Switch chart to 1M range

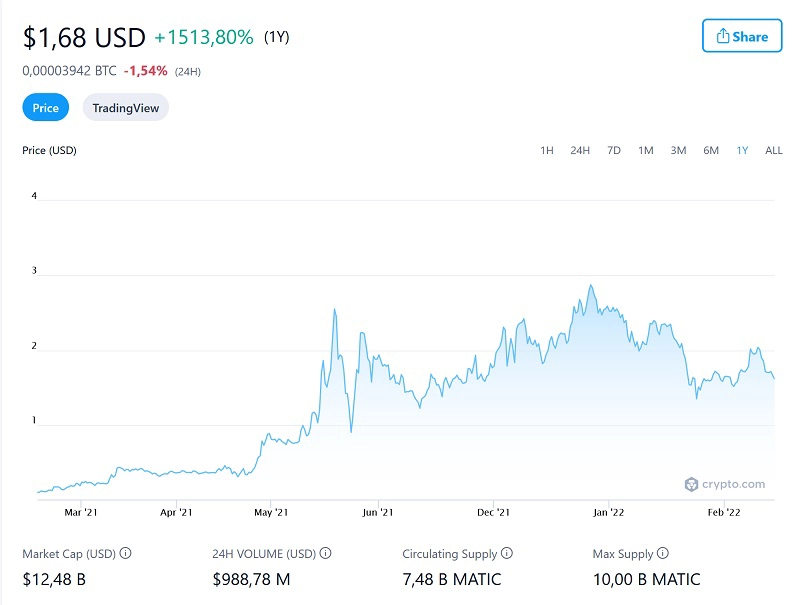click(646, 150)
